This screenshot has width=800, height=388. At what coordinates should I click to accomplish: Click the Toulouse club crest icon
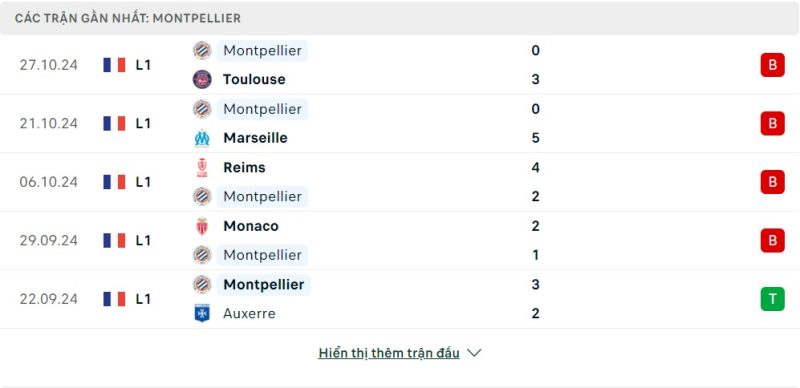point(202,79)
